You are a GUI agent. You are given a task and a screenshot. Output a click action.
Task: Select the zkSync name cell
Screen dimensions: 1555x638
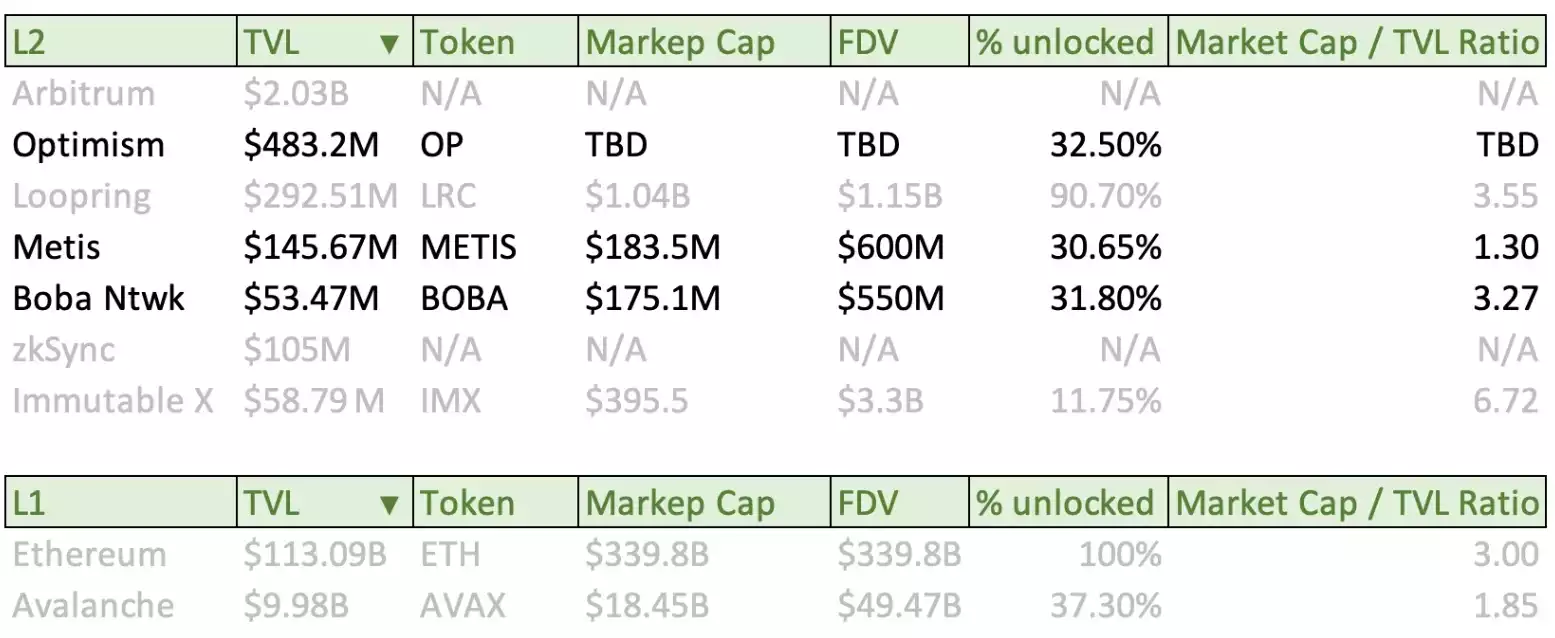coord(64,350)
